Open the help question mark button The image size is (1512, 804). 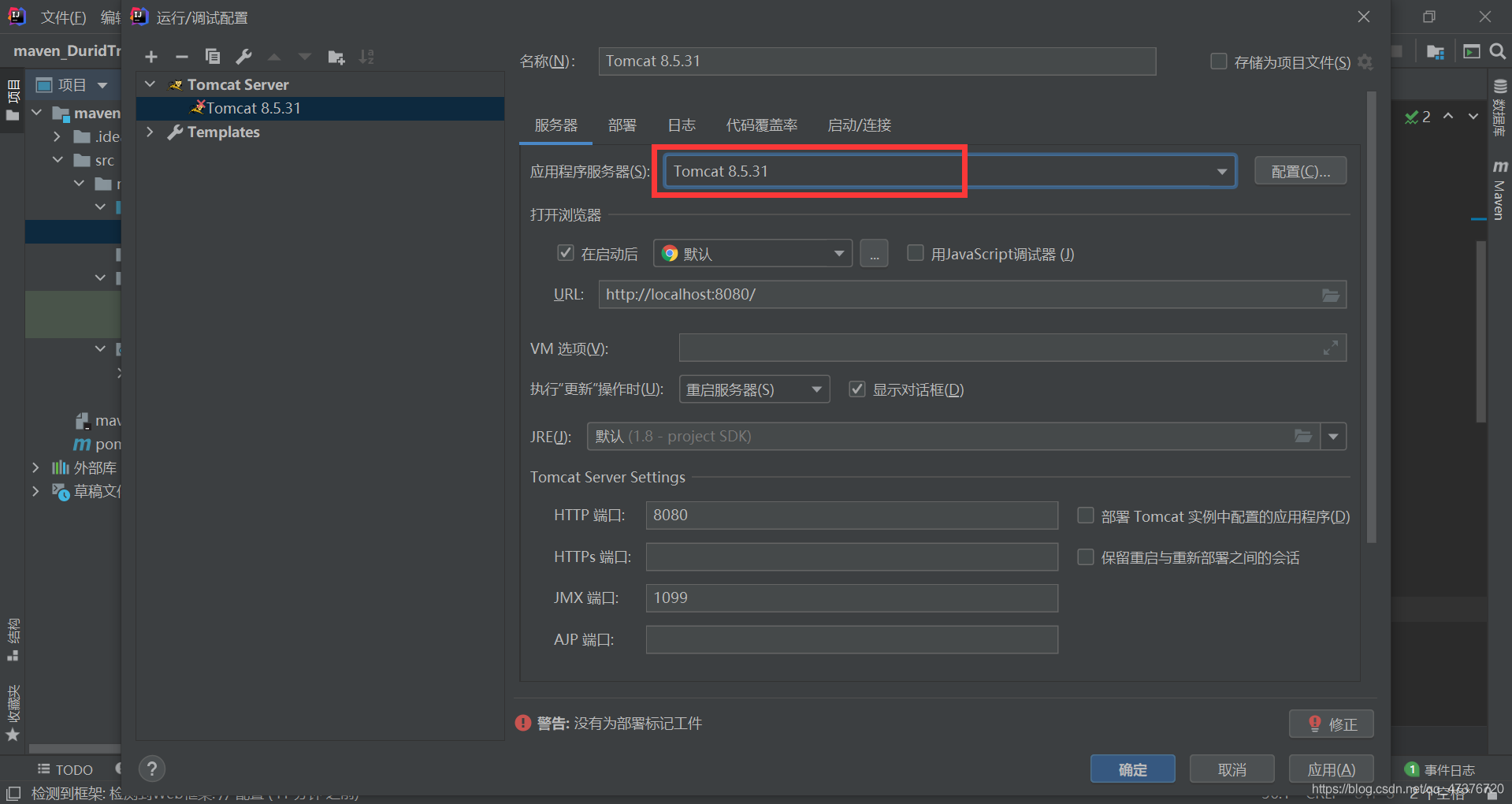point(152,769)
